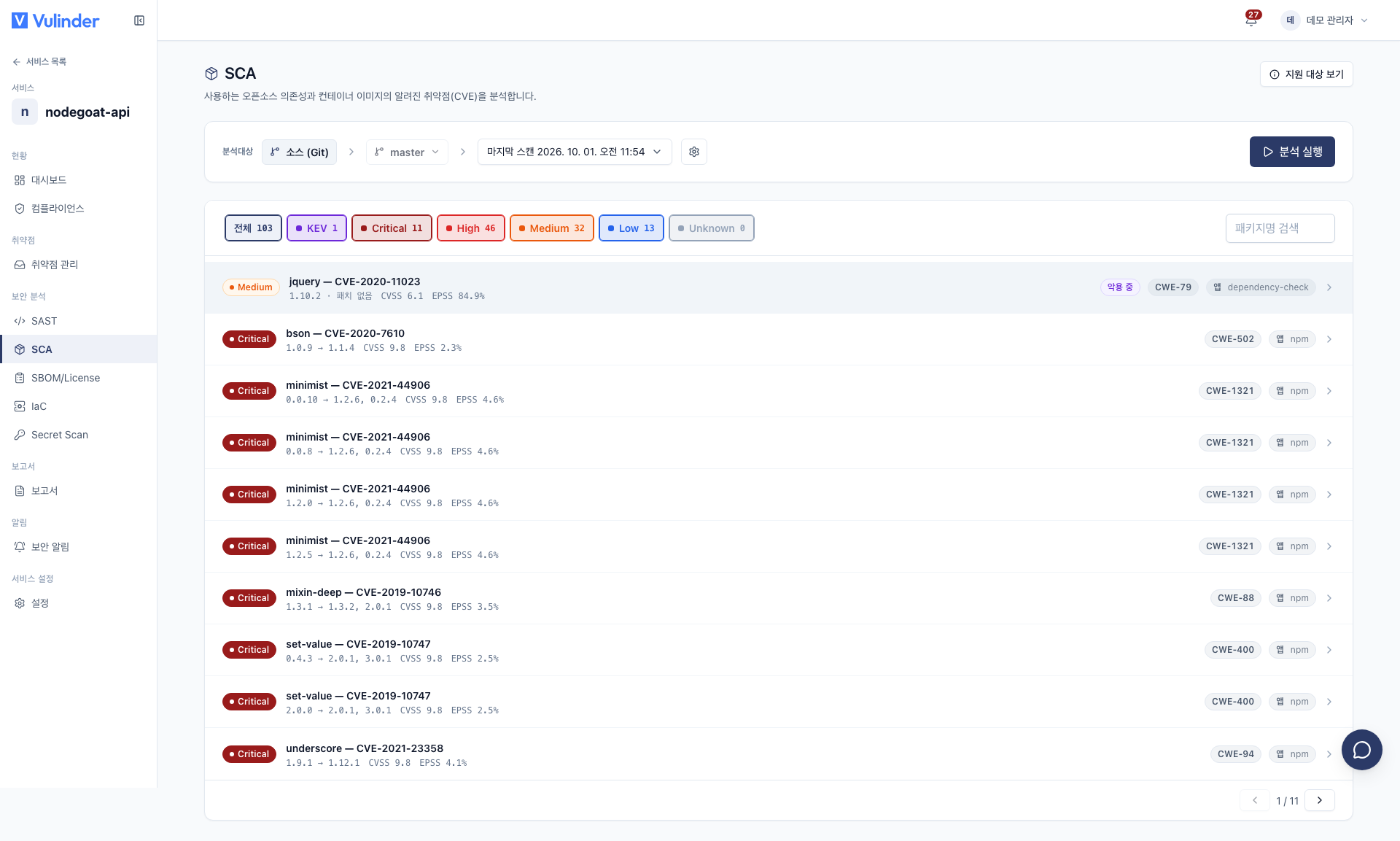The image size is (1400, 841).
Task: Open 보고서 in the sidebar
Action: coord(79,491)
